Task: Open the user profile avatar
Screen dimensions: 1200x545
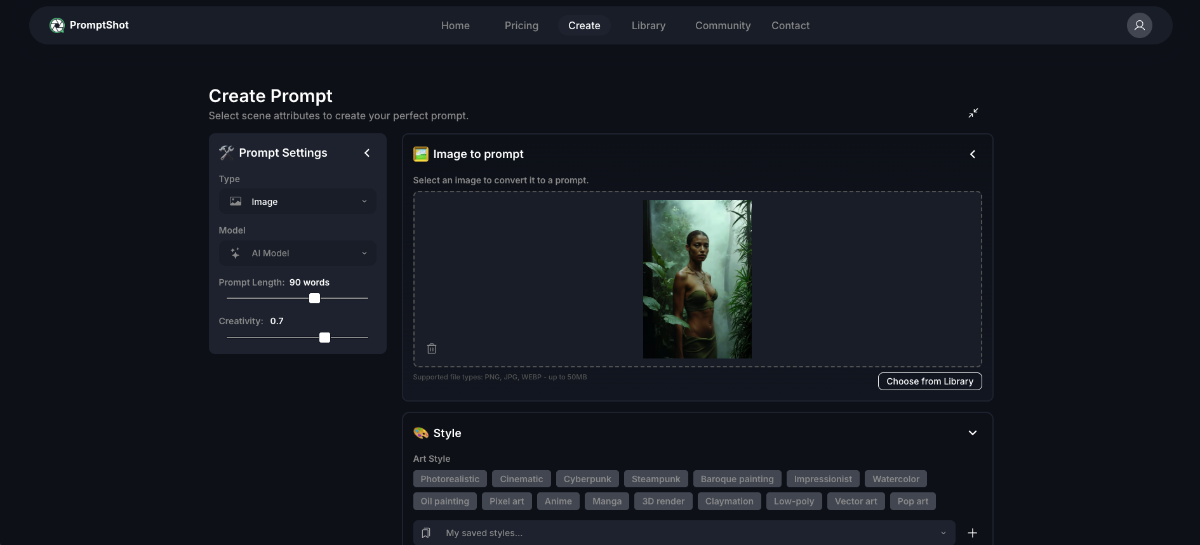Action: (x=1139, y=25)
